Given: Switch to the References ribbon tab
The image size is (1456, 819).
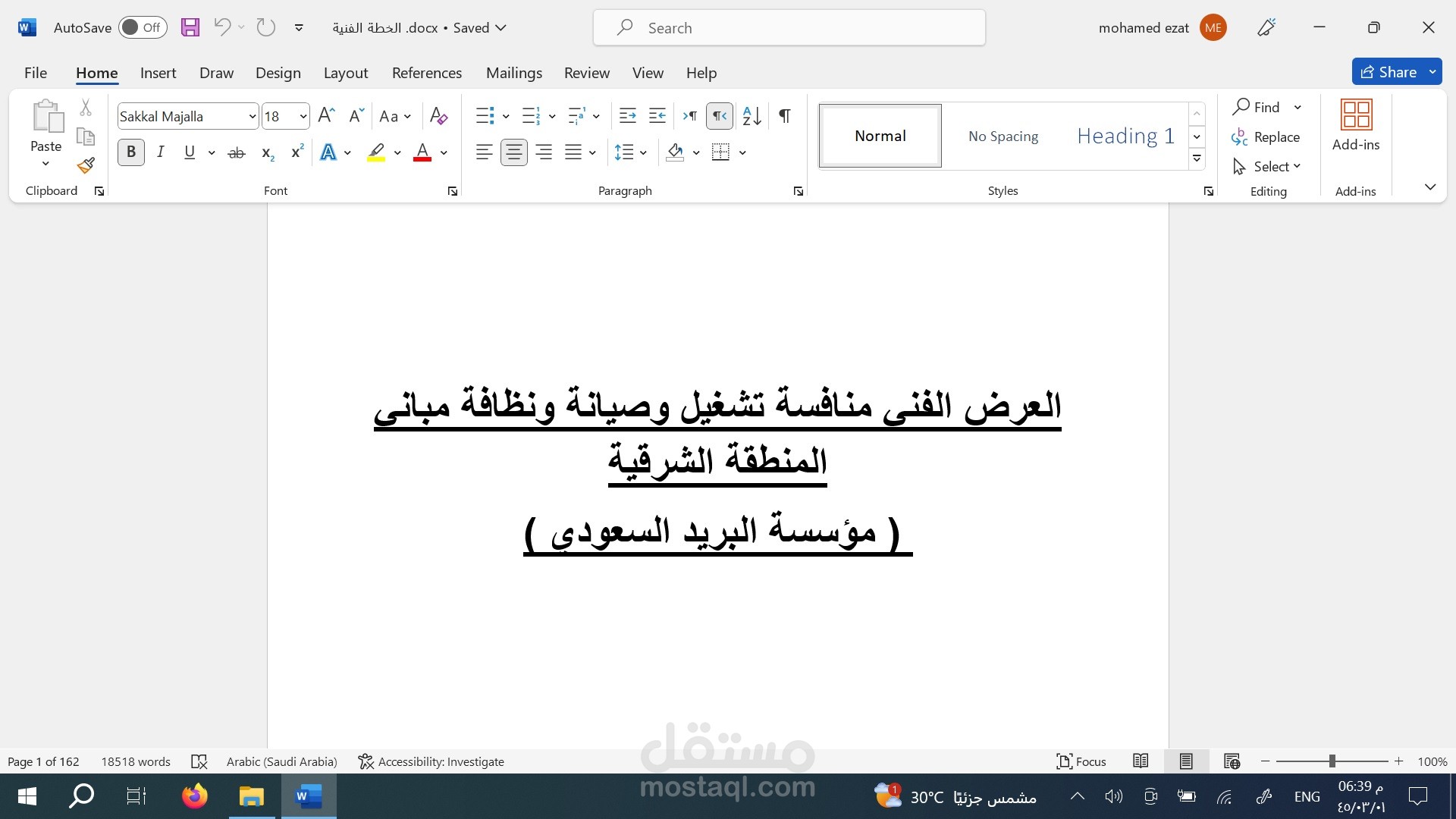Looking at the screenshot, I should (x=426, y=72).
